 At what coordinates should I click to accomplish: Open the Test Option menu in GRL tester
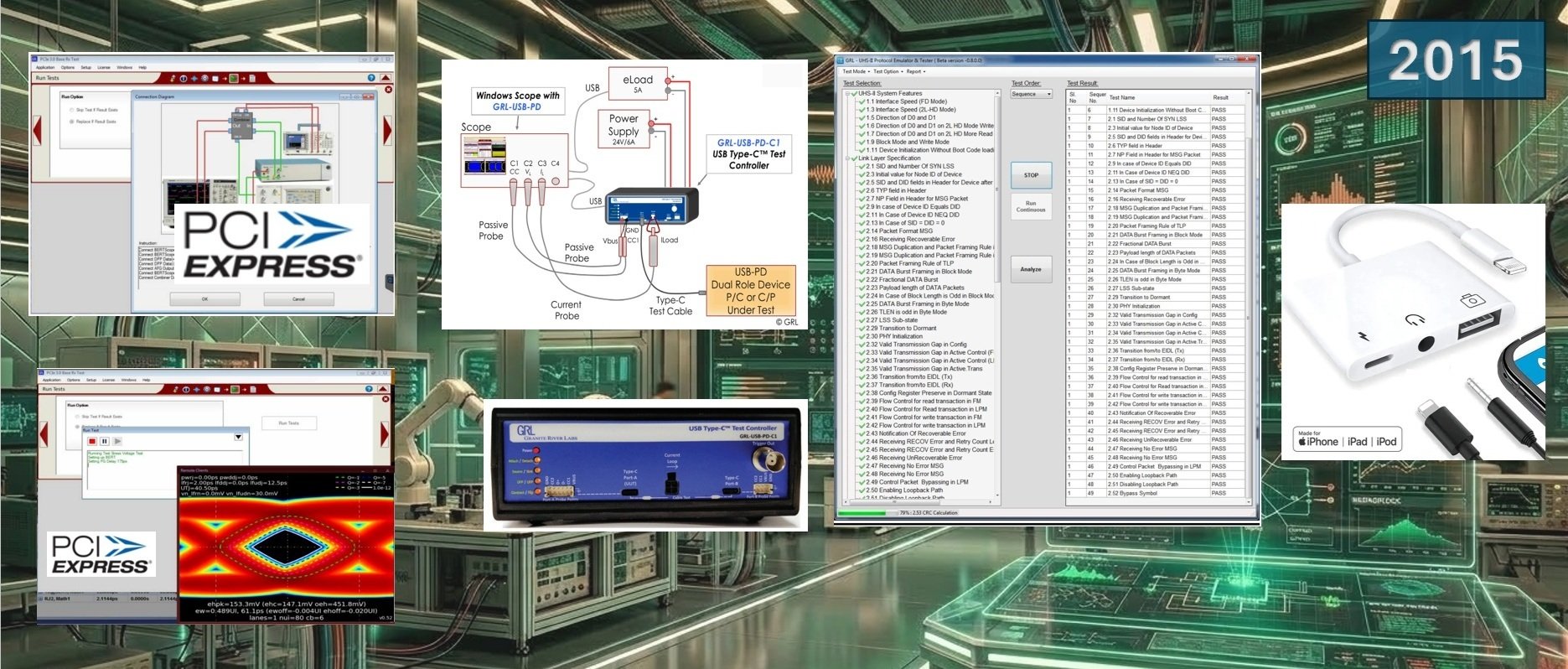click(887, 71)
